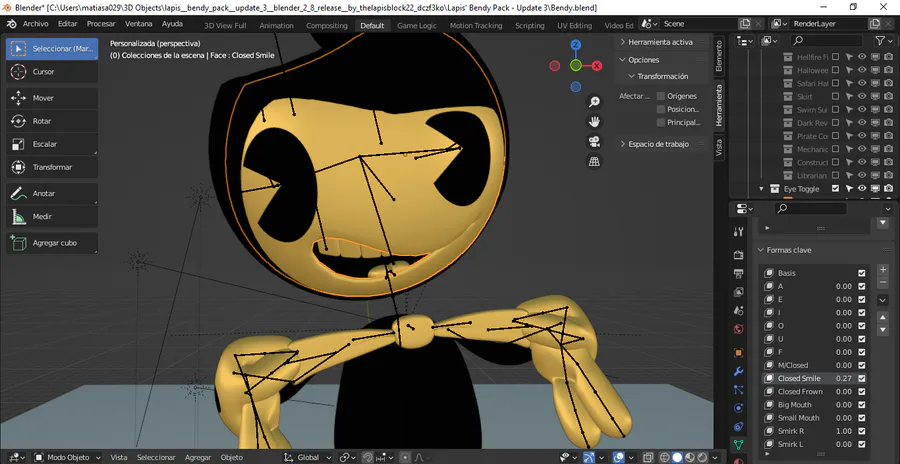
Task: Enable the Skirt collection checkbox
Action: click(x=835, y=96)
